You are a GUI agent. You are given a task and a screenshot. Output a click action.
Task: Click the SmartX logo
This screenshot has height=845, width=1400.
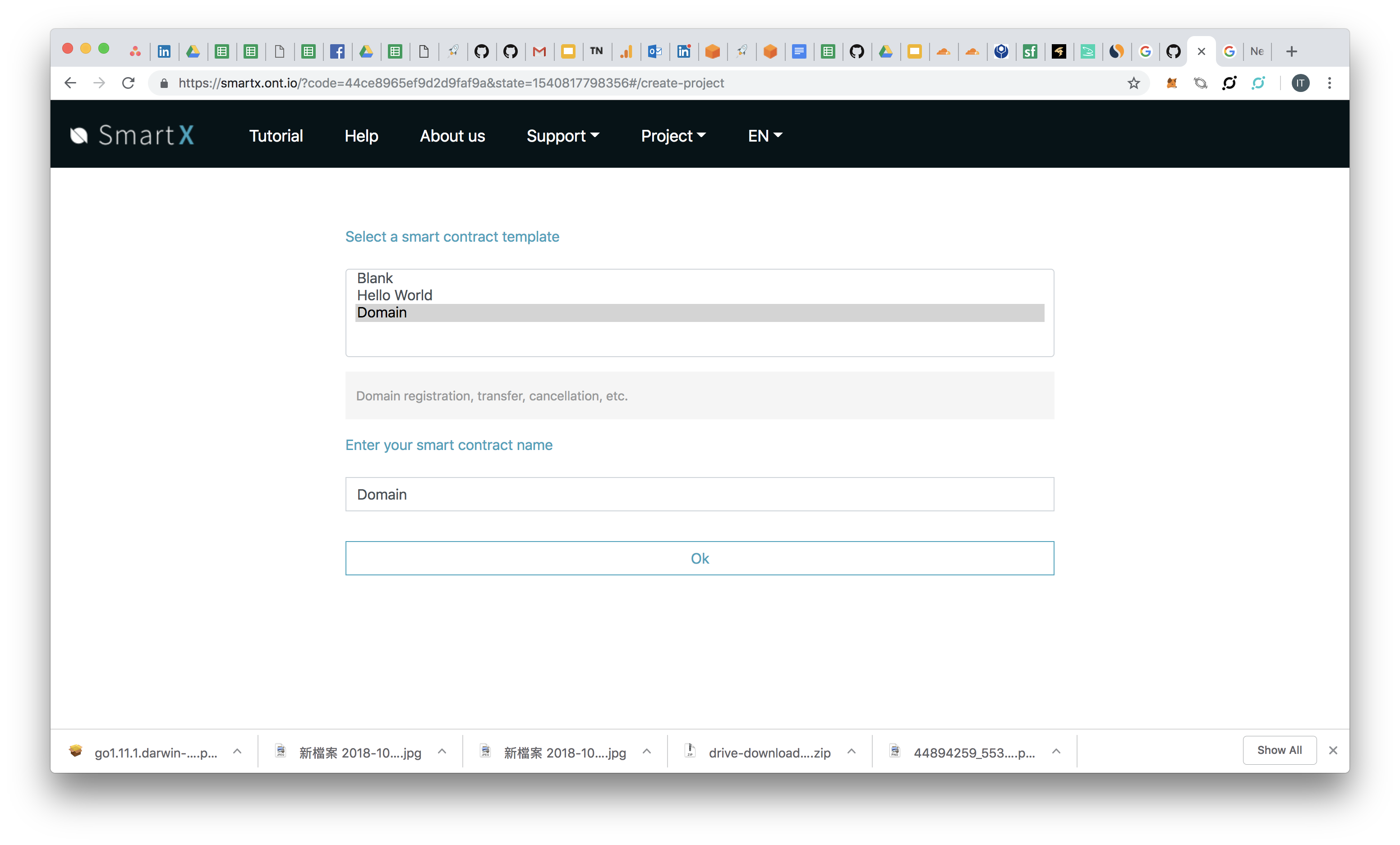(132, 135)
